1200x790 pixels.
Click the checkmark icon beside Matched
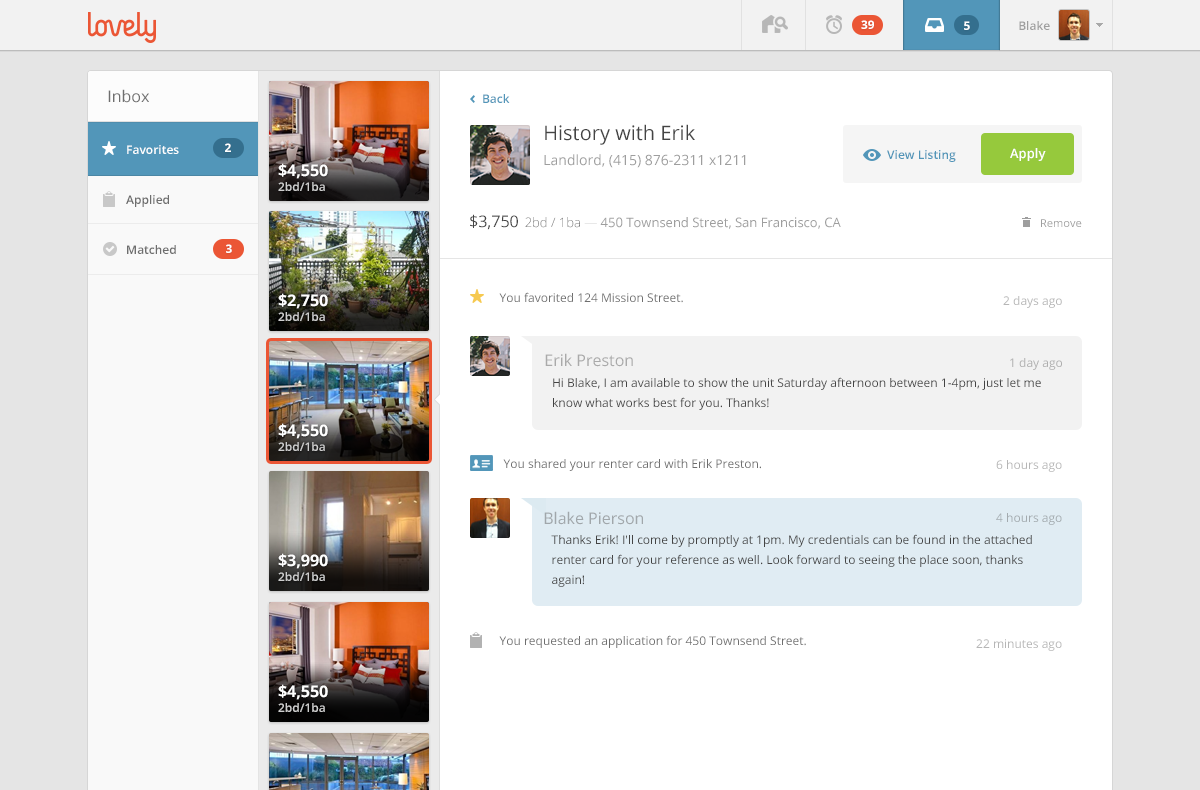pyautogui.click(x=109, y=250)
